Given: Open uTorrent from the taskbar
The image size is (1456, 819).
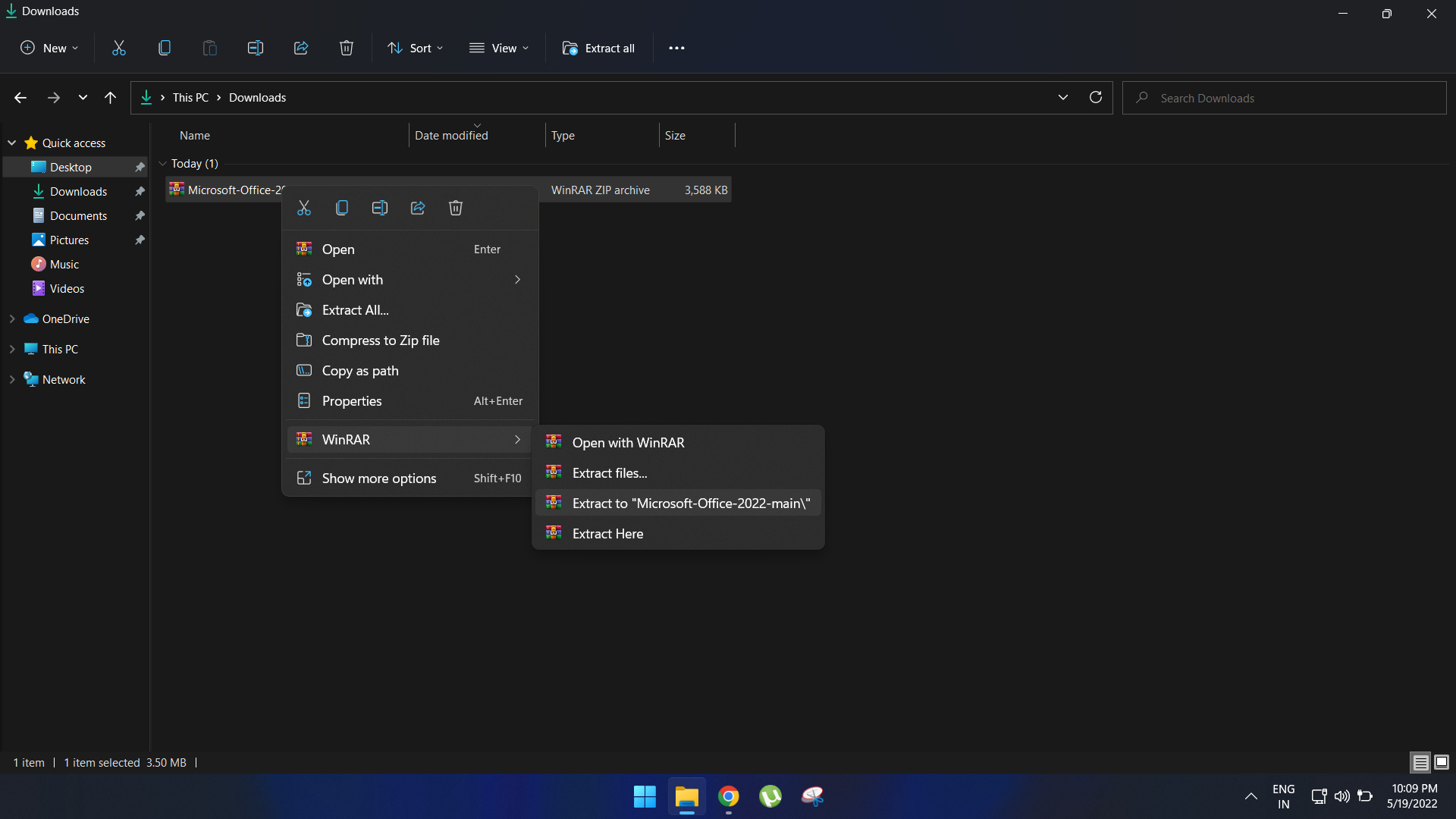Looking at the screenshot, I should point(770,796).
